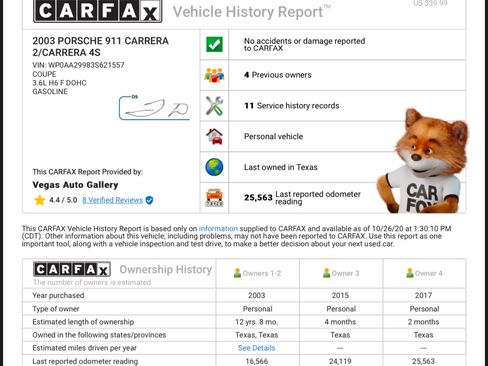Viewport: 488px width, 366px height.
Task: Click the service history wrench icon
Action: (214, 106)
